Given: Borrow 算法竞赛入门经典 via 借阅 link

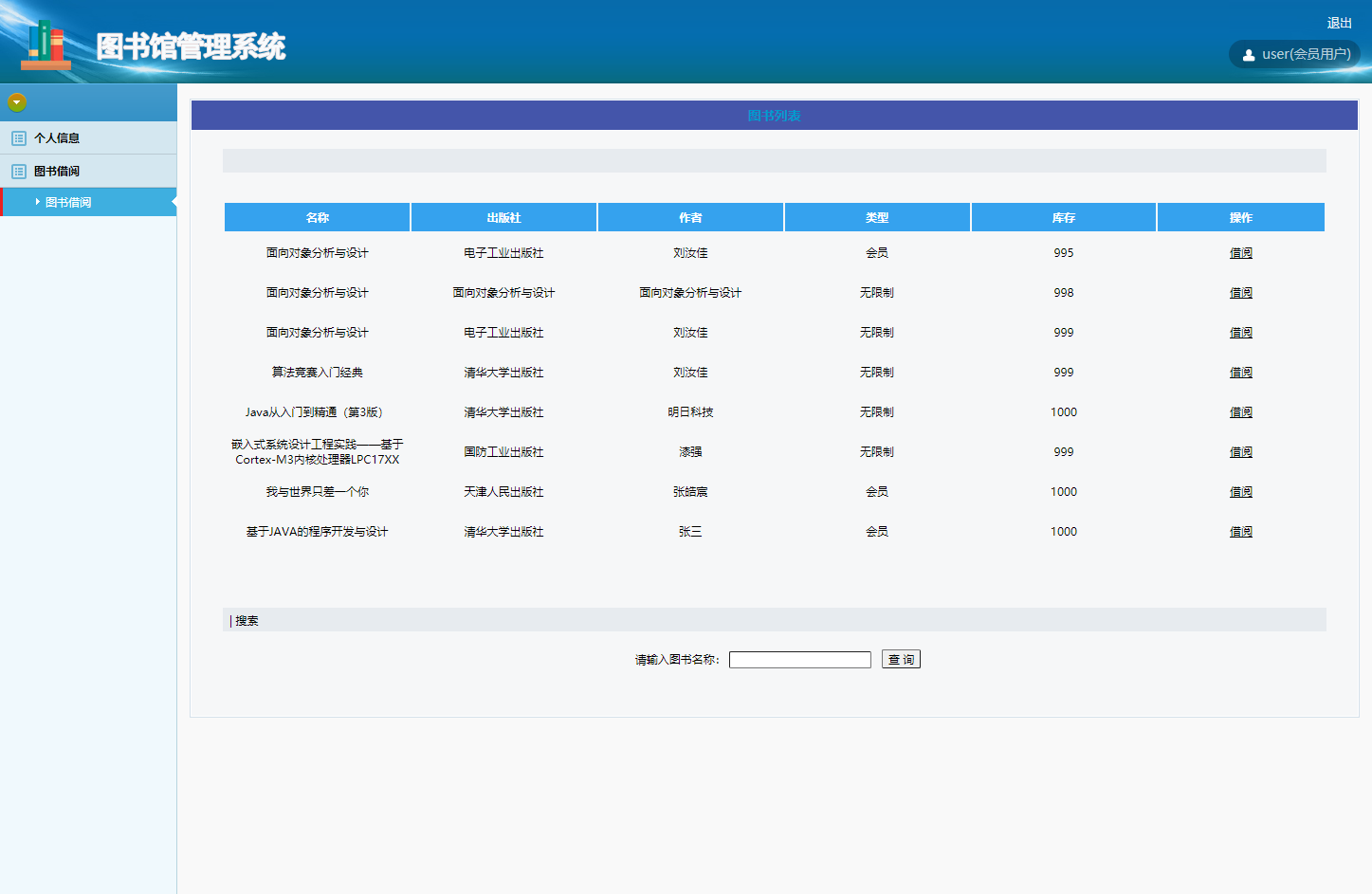Looking at the screenshot, I should 1240,373.
